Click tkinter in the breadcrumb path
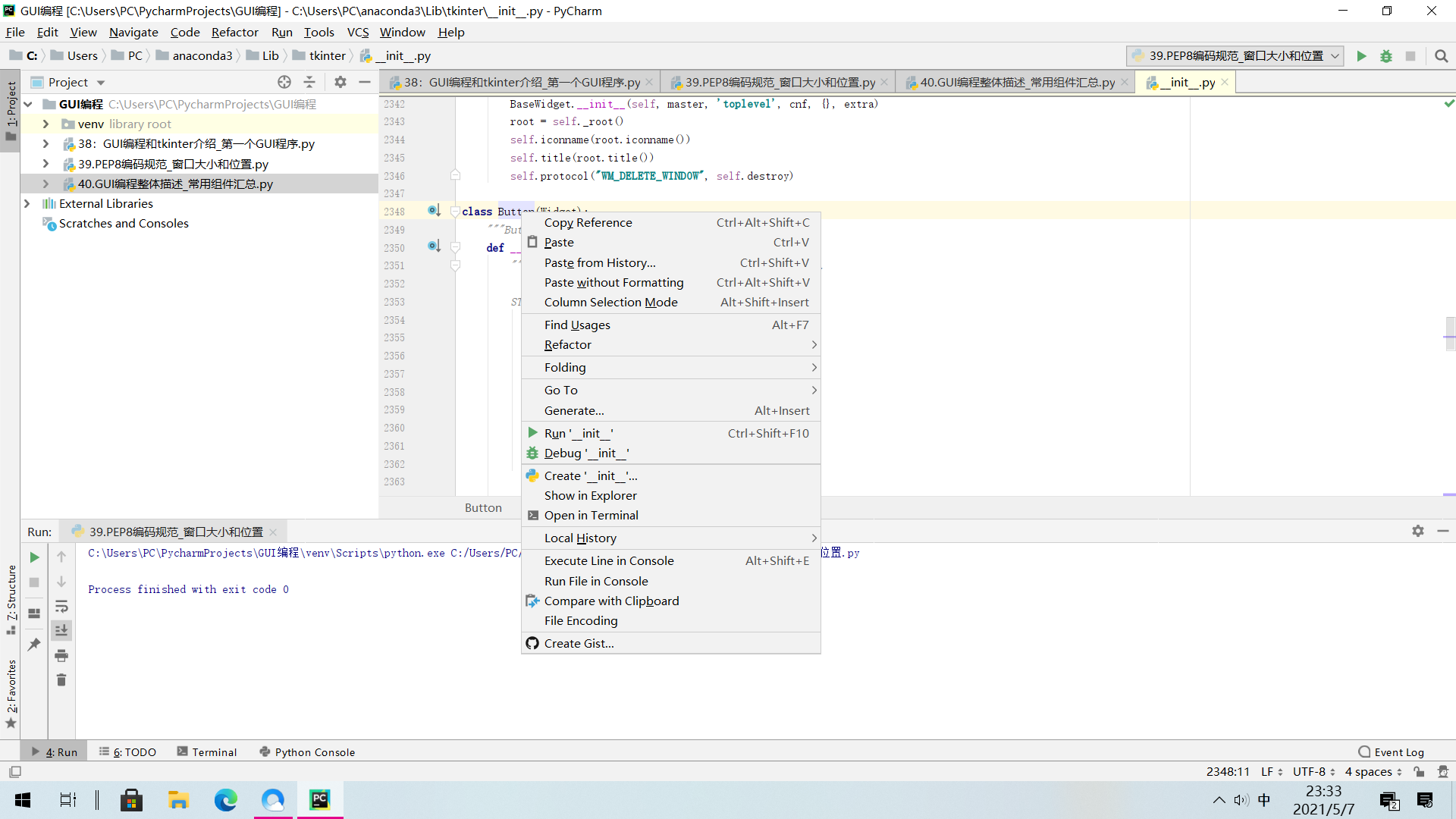 328,56
